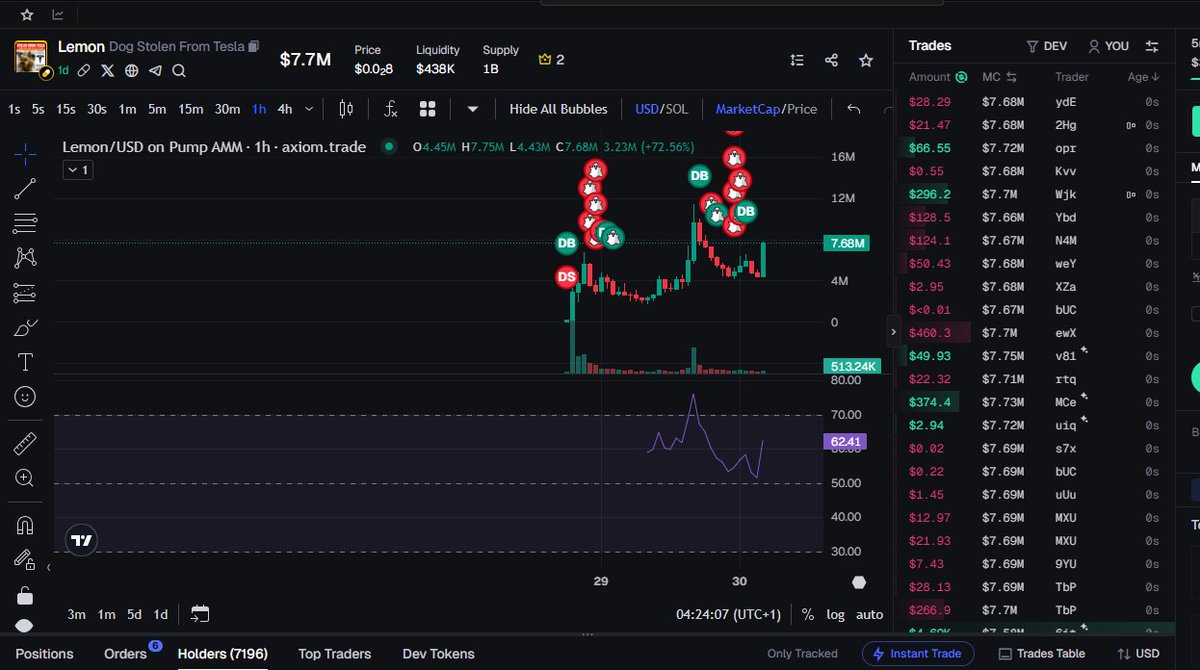Expand more intervals chevron after 4h

point(309,109)
